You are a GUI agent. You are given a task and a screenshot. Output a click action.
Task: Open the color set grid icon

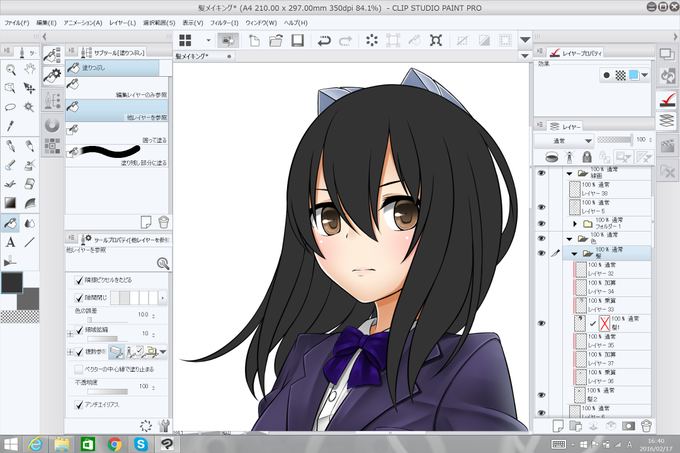(52, 146)
